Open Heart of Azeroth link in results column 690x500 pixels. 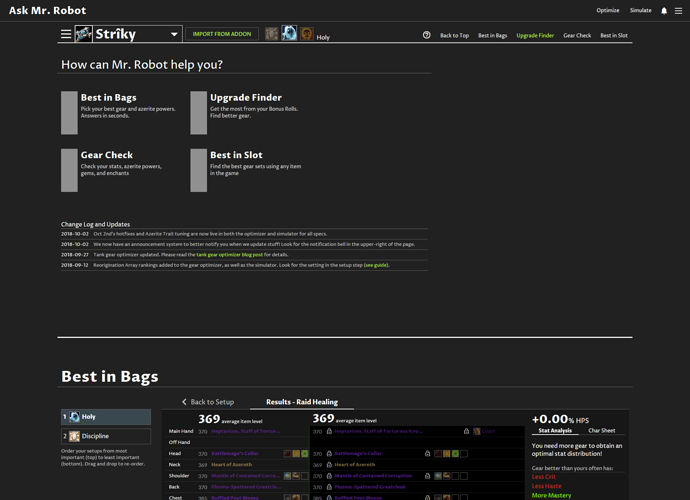[x=355, y=465]
